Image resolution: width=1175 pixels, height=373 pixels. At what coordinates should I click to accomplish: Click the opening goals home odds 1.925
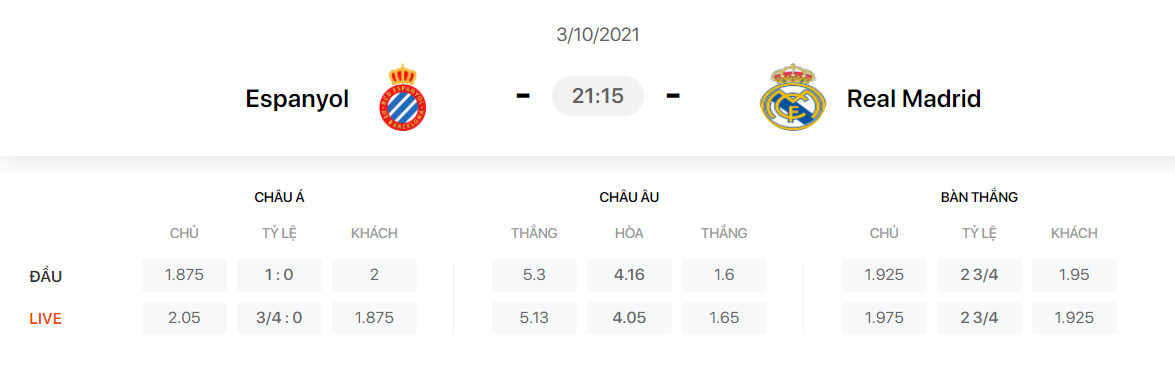(x=884, y=275)
